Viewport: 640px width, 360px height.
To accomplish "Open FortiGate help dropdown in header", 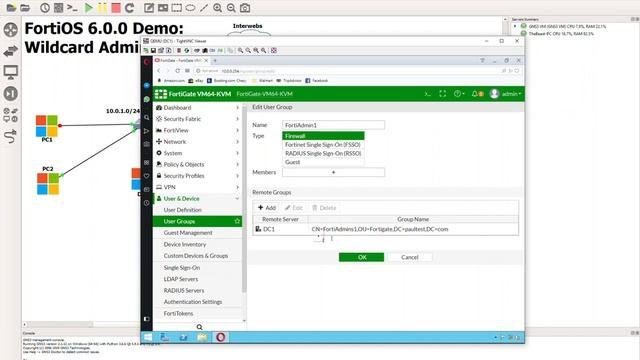I will [459, 94].
